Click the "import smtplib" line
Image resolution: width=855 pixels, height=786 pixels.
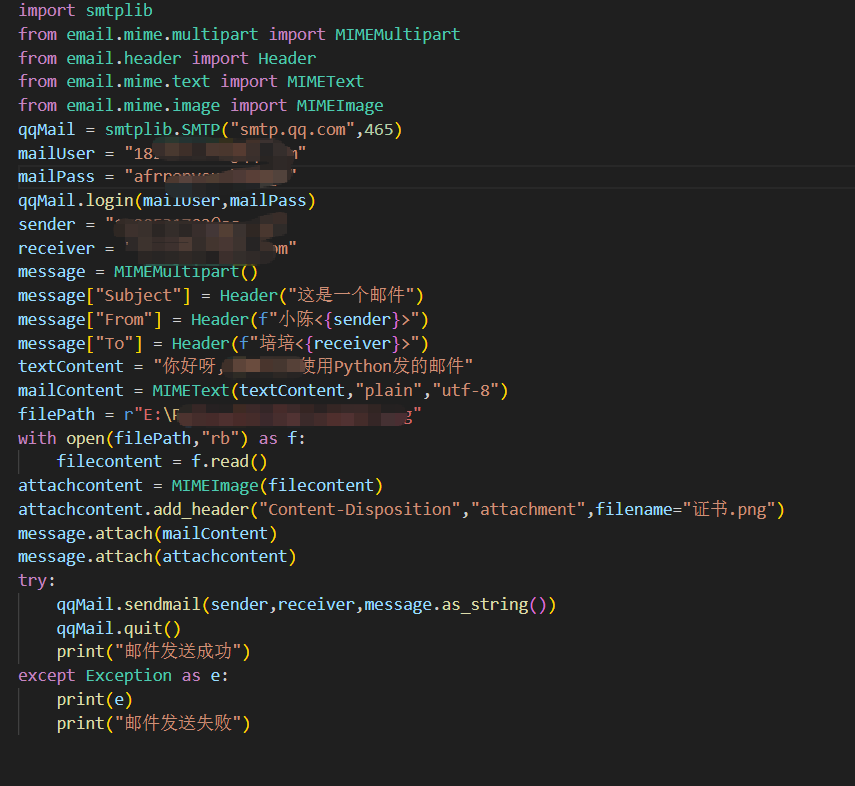click(x=85, y=10)
